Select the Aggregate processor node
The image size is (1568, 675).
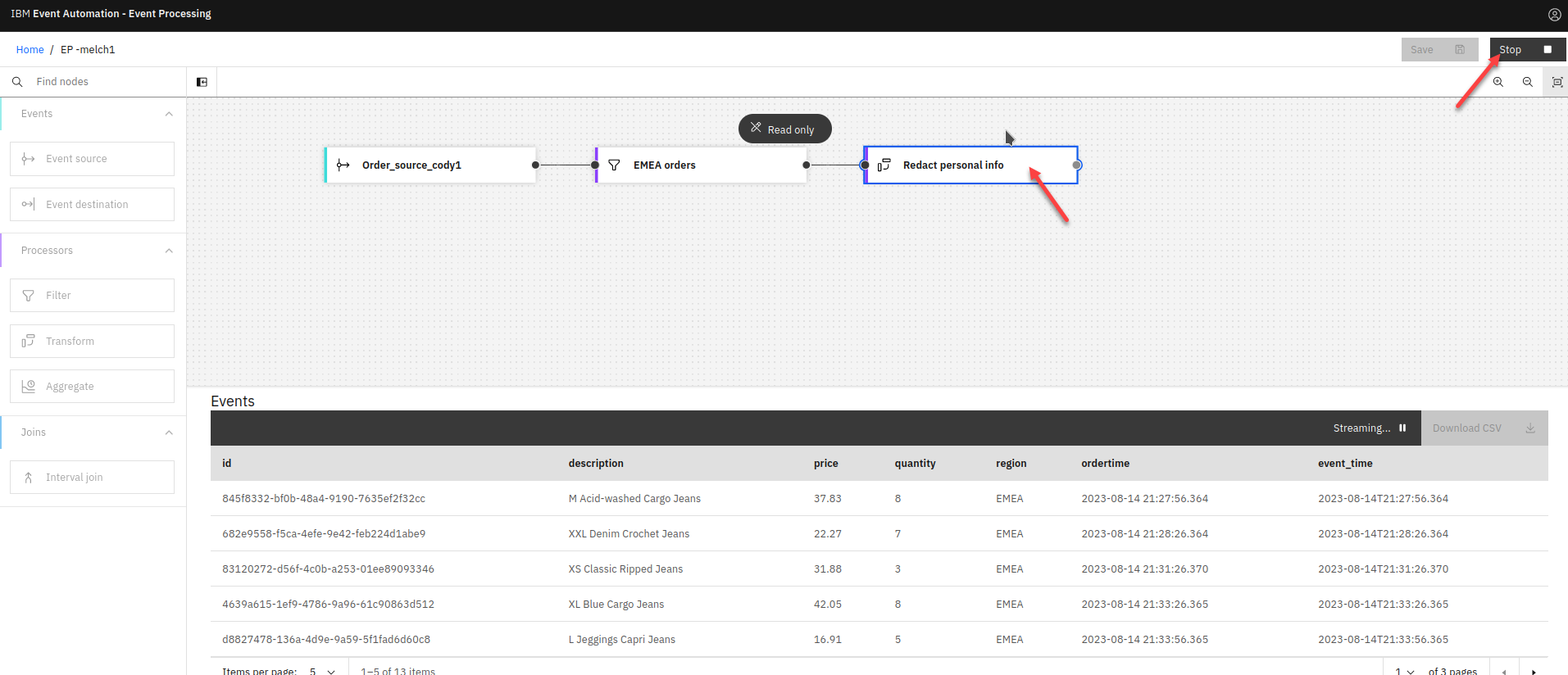pos(92,387)
